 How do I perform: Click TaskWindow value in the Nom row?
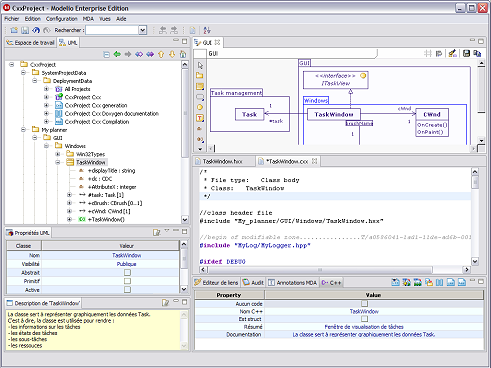point(126,255)
